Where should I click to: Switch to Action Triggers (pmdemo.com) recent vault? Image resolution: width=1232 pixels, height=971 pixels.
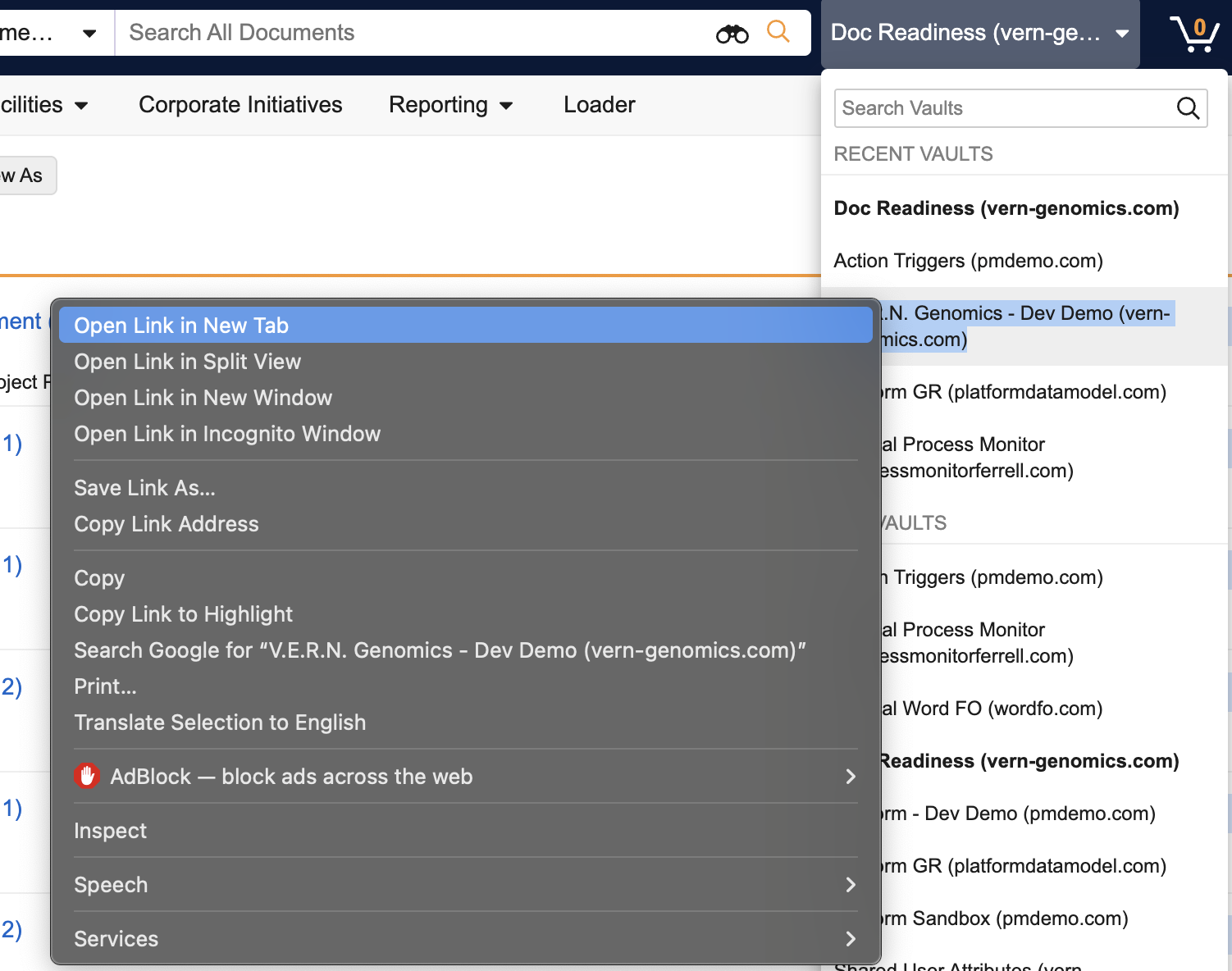pyautogui.click(x=968, y=261)
